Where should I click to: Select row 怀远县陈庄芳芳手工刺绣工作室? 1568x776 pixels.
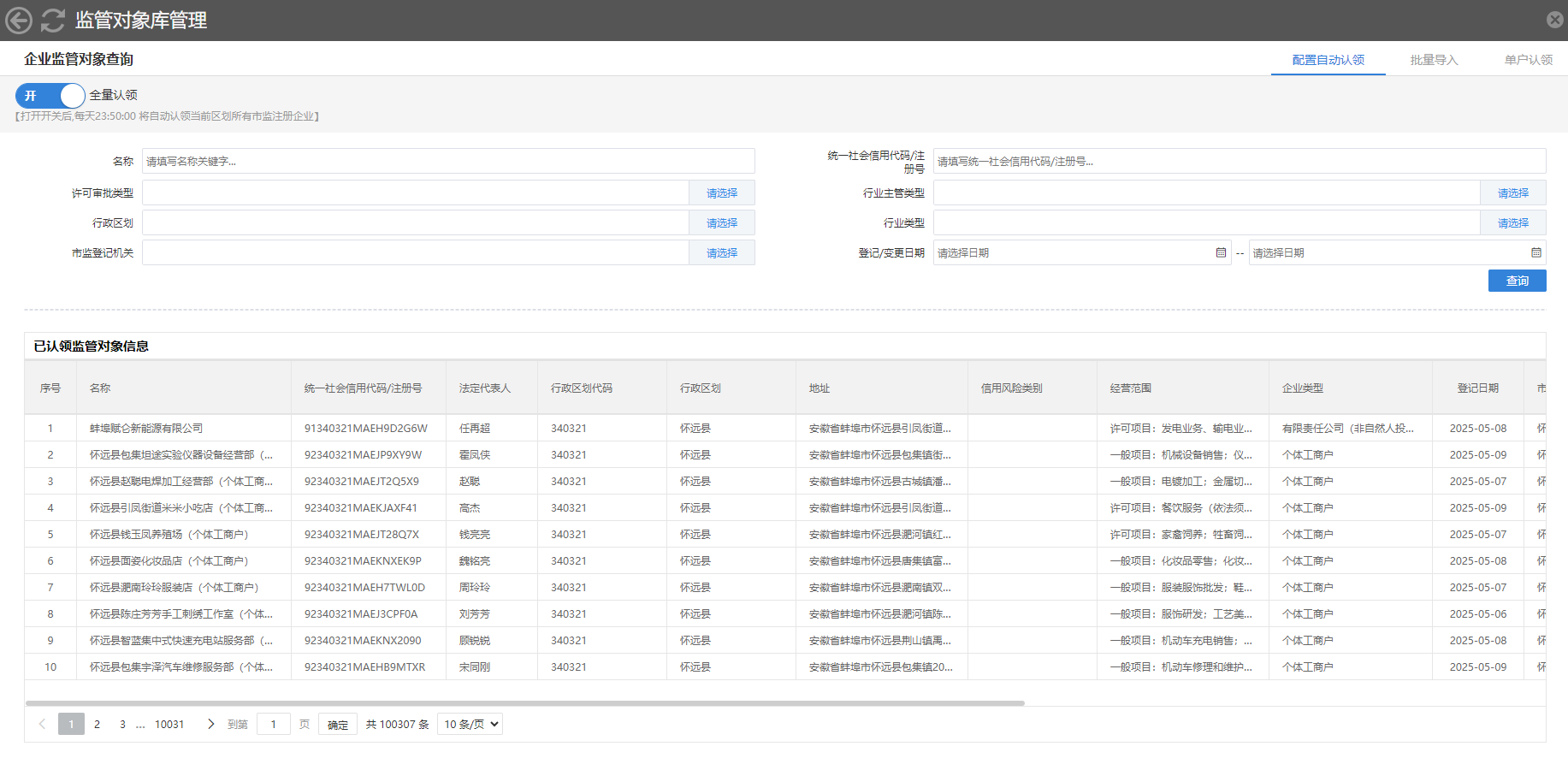pos(784,613)
